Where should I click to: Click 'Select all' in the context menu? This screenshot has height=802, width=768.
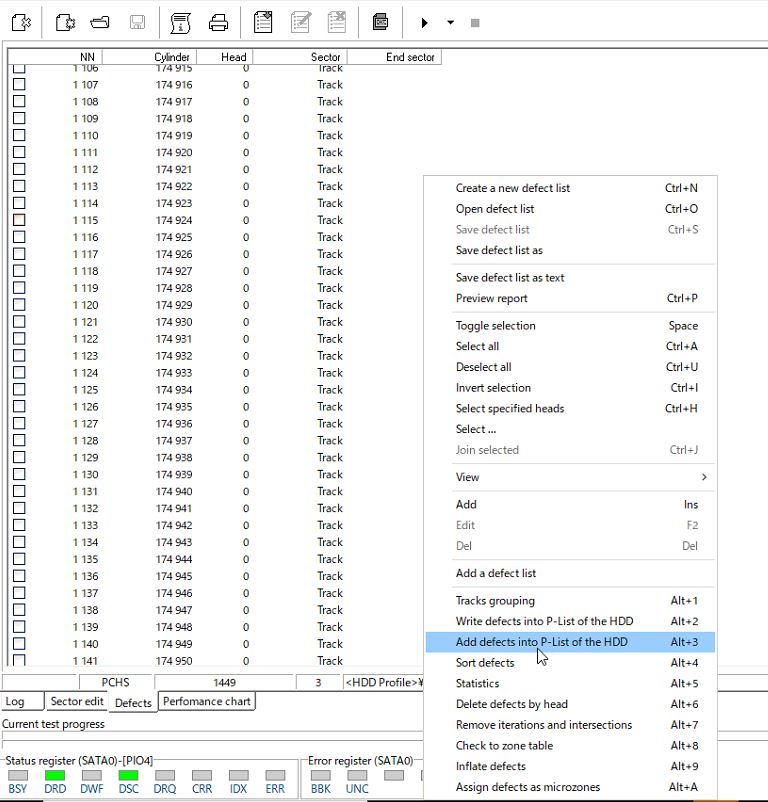tap(477, 346)
